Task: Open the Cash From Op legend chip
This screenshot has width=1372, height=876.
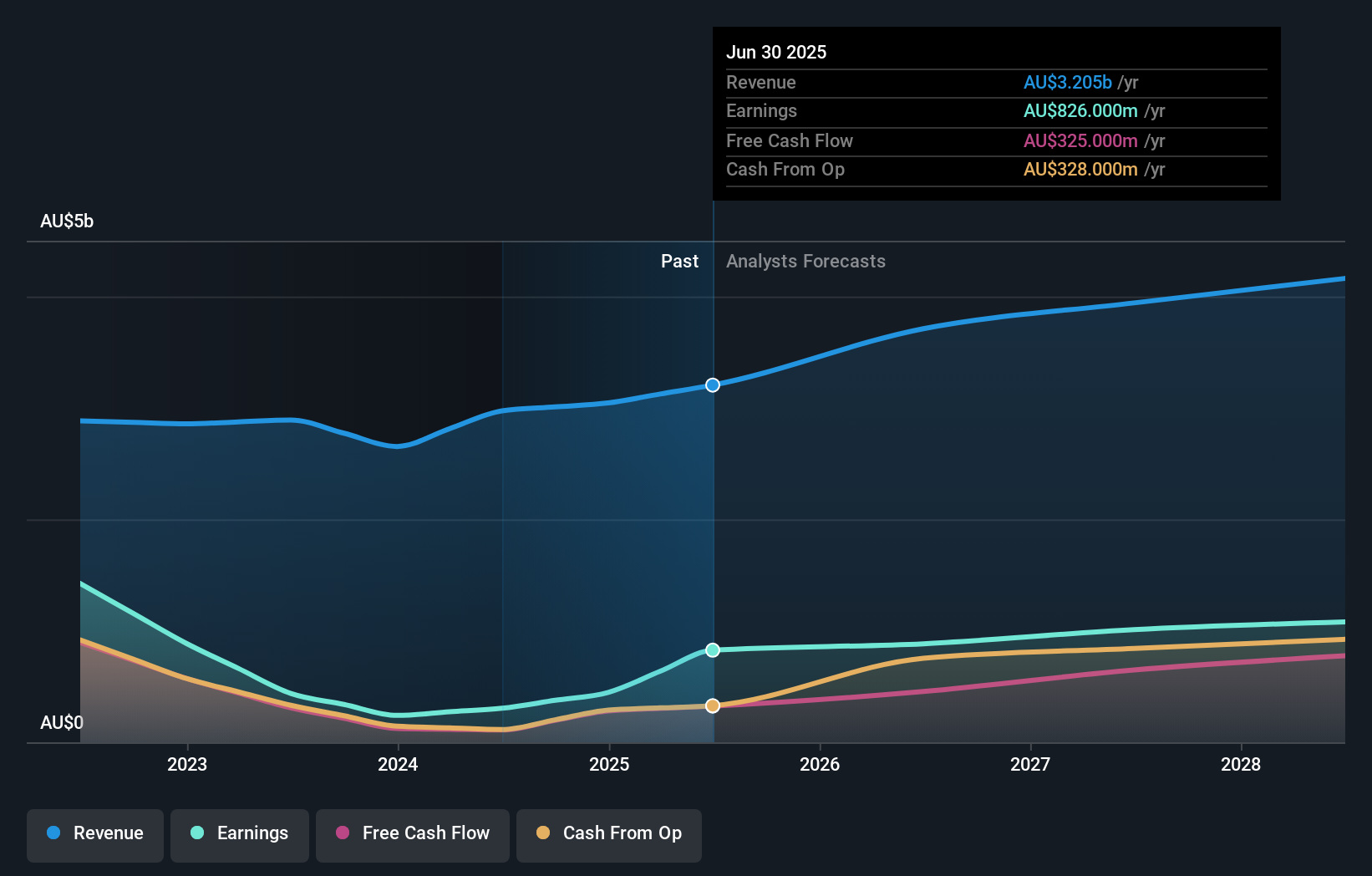Action: tap(608, 834)
